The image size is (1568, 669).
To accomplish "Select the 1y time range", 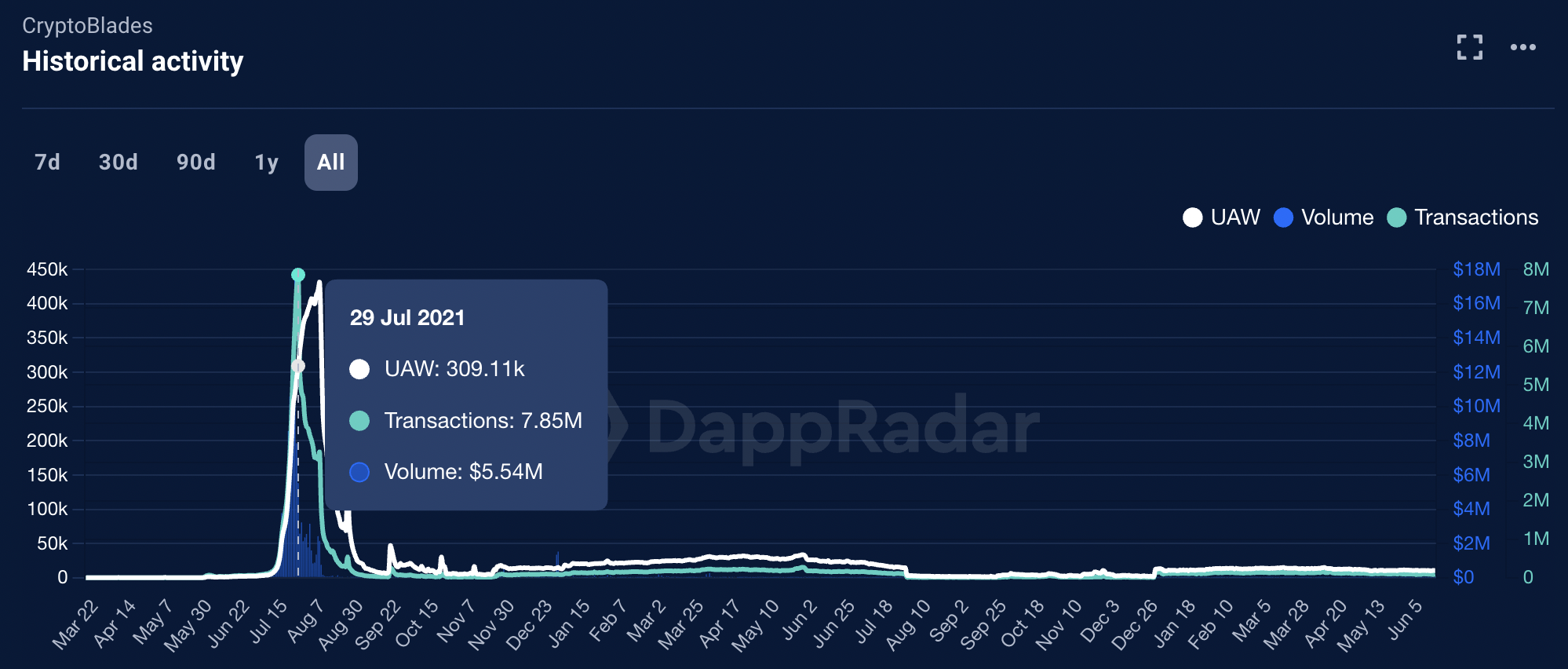I will tap(267, 163).
